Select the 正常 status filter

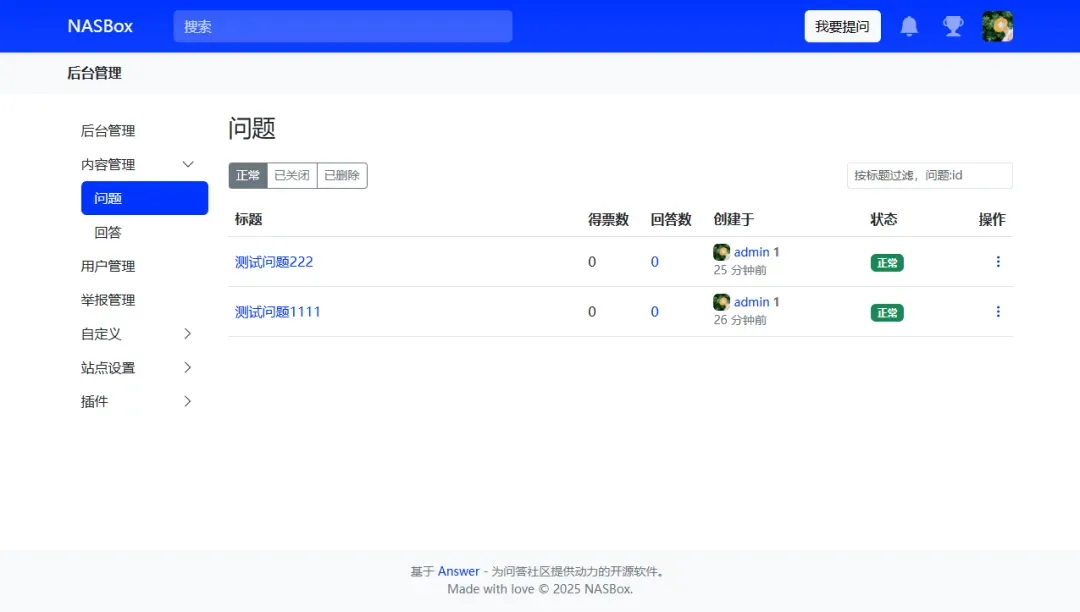click(x=247, y=176)
